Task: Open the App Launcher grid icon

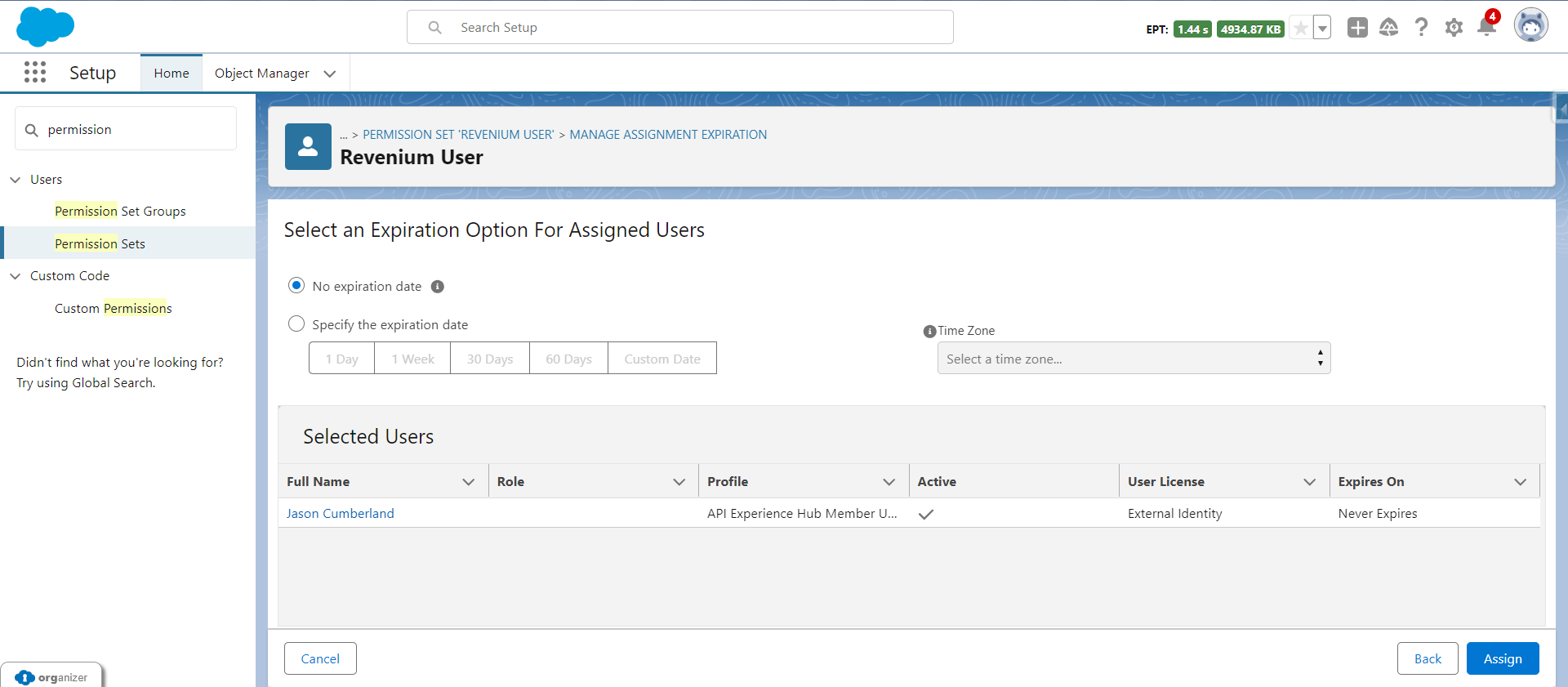Action: [x=35, y=73]
